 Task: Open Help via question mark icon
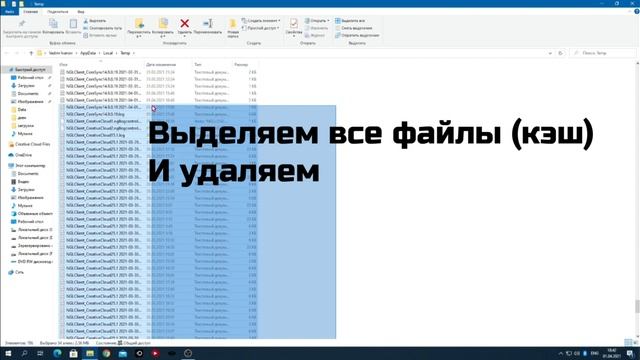pos(636,12)
